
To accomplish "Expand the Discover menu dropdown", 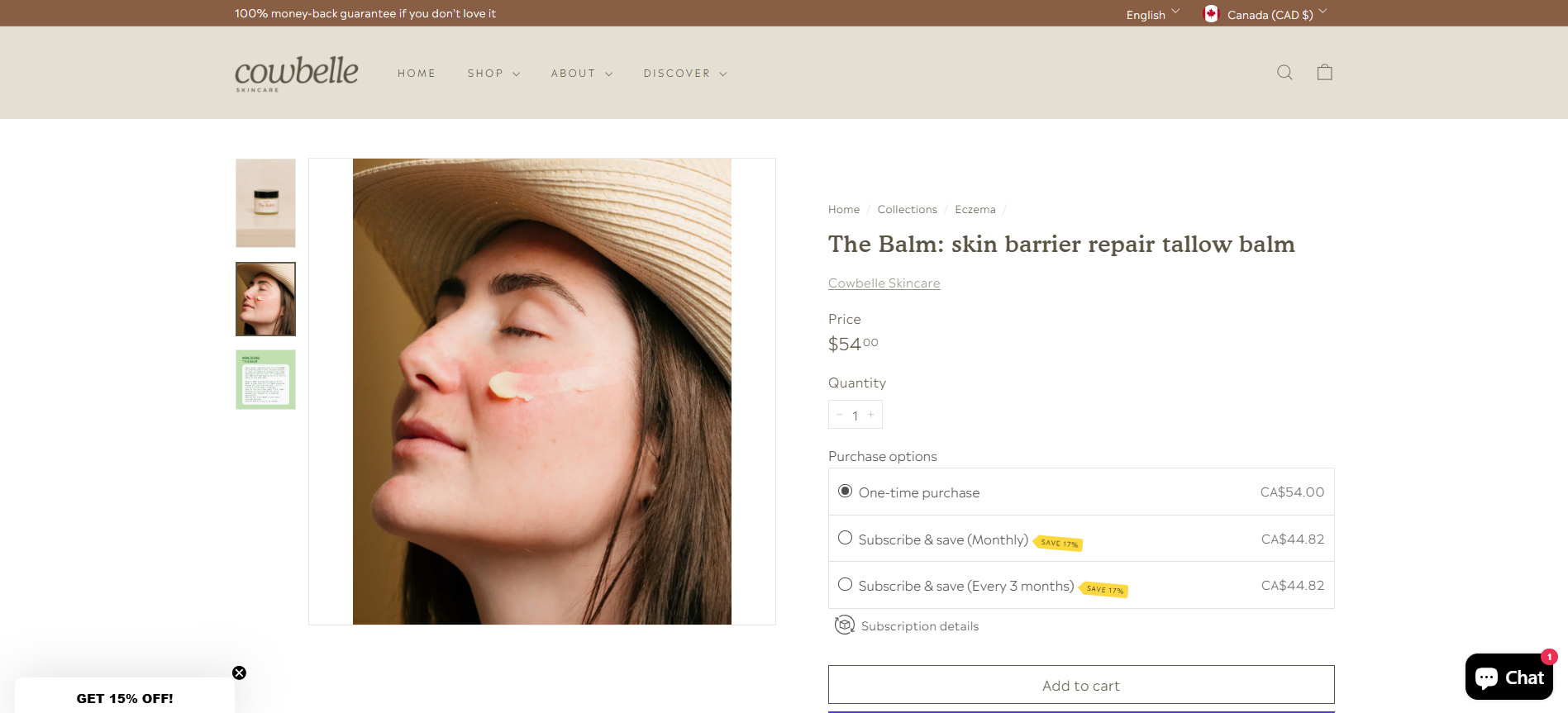I will tap(684, 74).
